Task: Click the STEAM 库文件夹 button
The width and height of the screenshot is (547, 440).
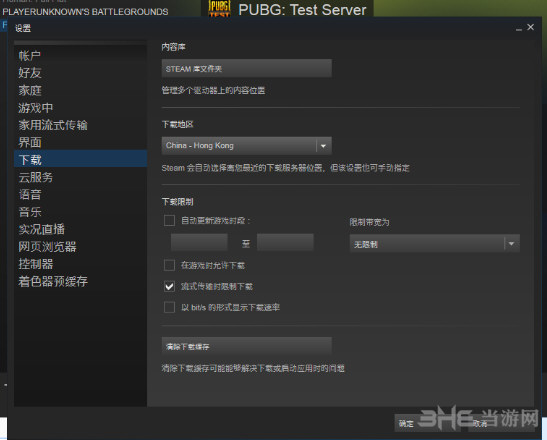Action: click(x=246, y=68)
